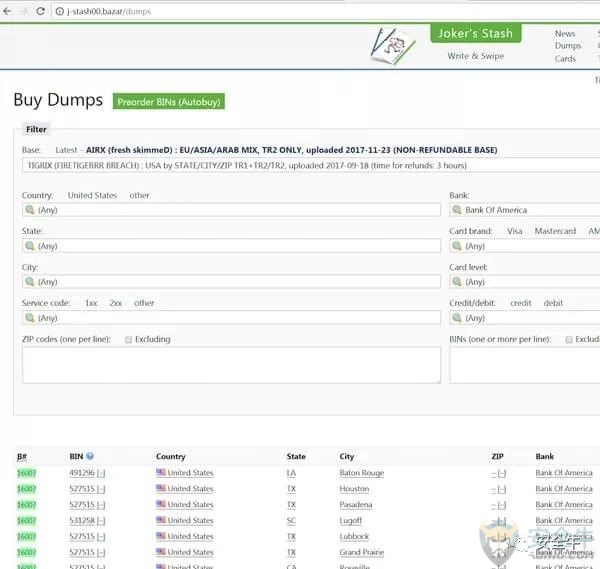
Task: Open the Cards menu item
Action: 565,59
